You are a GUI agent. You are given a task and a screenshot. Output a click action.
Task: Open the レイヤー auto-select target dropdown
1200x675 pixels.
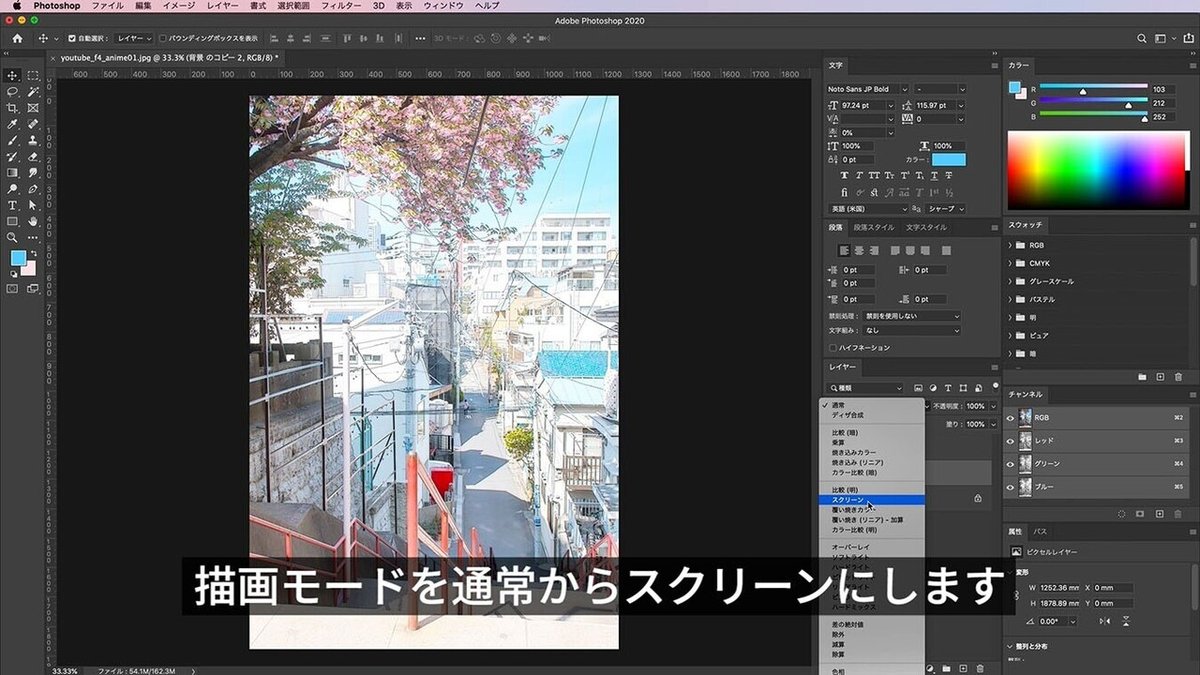(x=134, y=38)
